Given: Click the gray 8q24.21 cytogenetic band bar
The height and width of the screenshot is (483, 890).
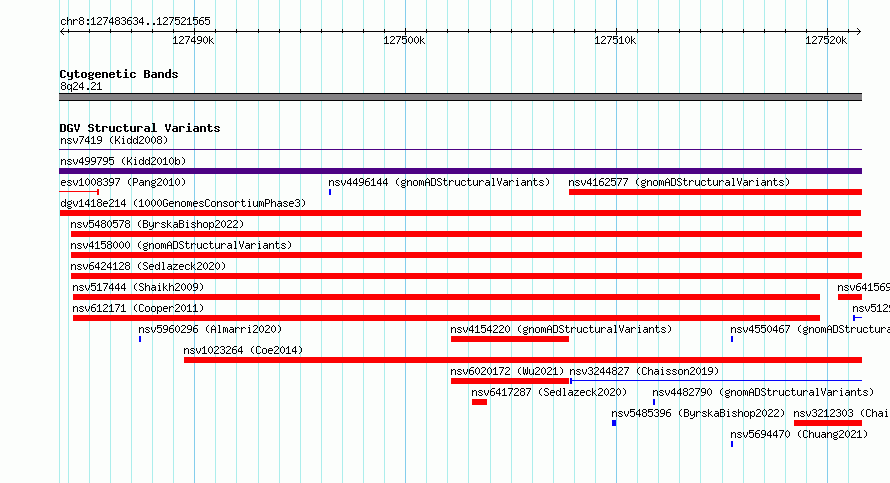Looking at the screenshot, I should coord(460,97).
